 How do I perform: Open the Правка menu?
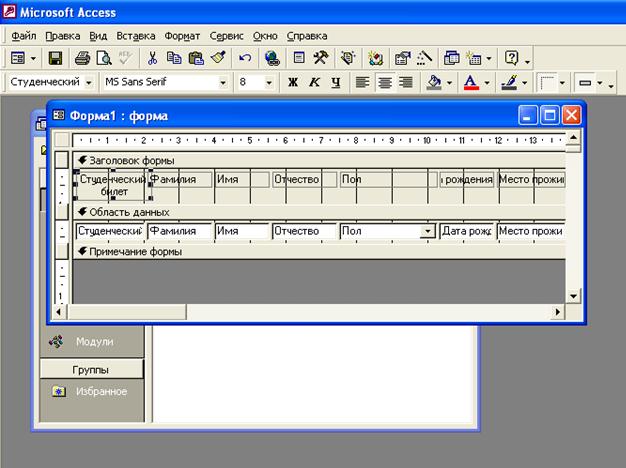pyautogui.click(x=63, y=36)
